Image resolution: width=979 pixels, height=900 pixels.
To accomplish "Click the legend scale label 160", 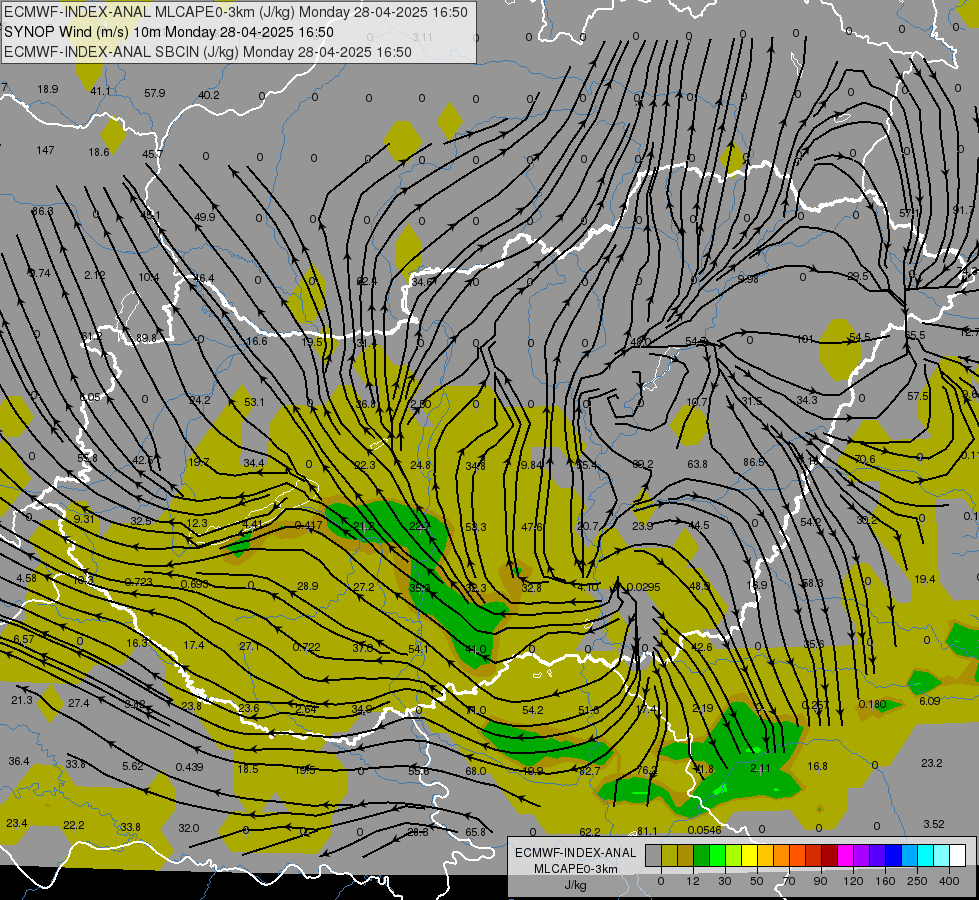I will (x=885, y=881).
